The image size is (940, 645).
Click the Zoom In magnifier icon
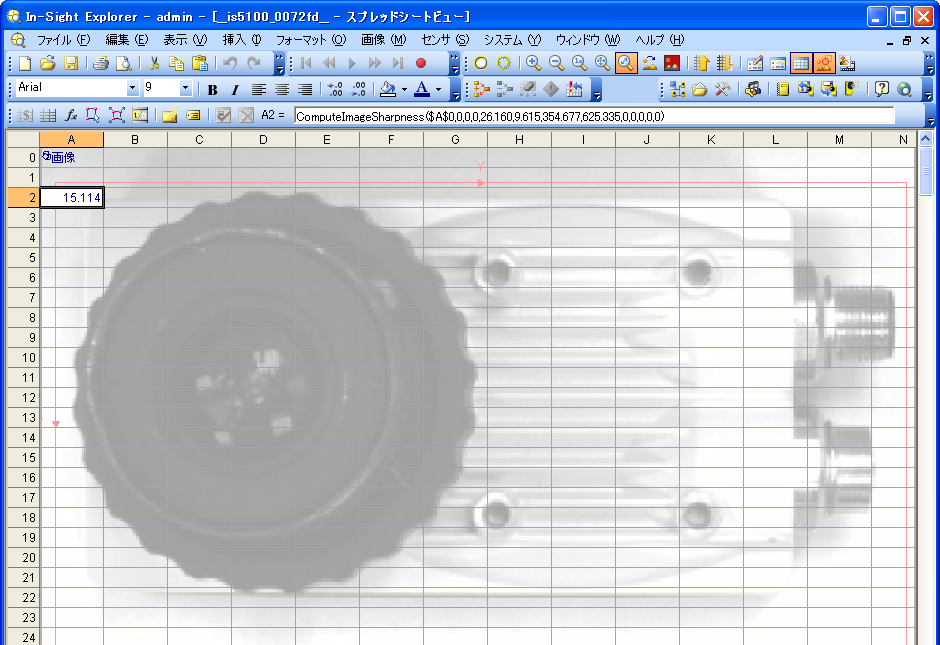[x=534, y=63]
